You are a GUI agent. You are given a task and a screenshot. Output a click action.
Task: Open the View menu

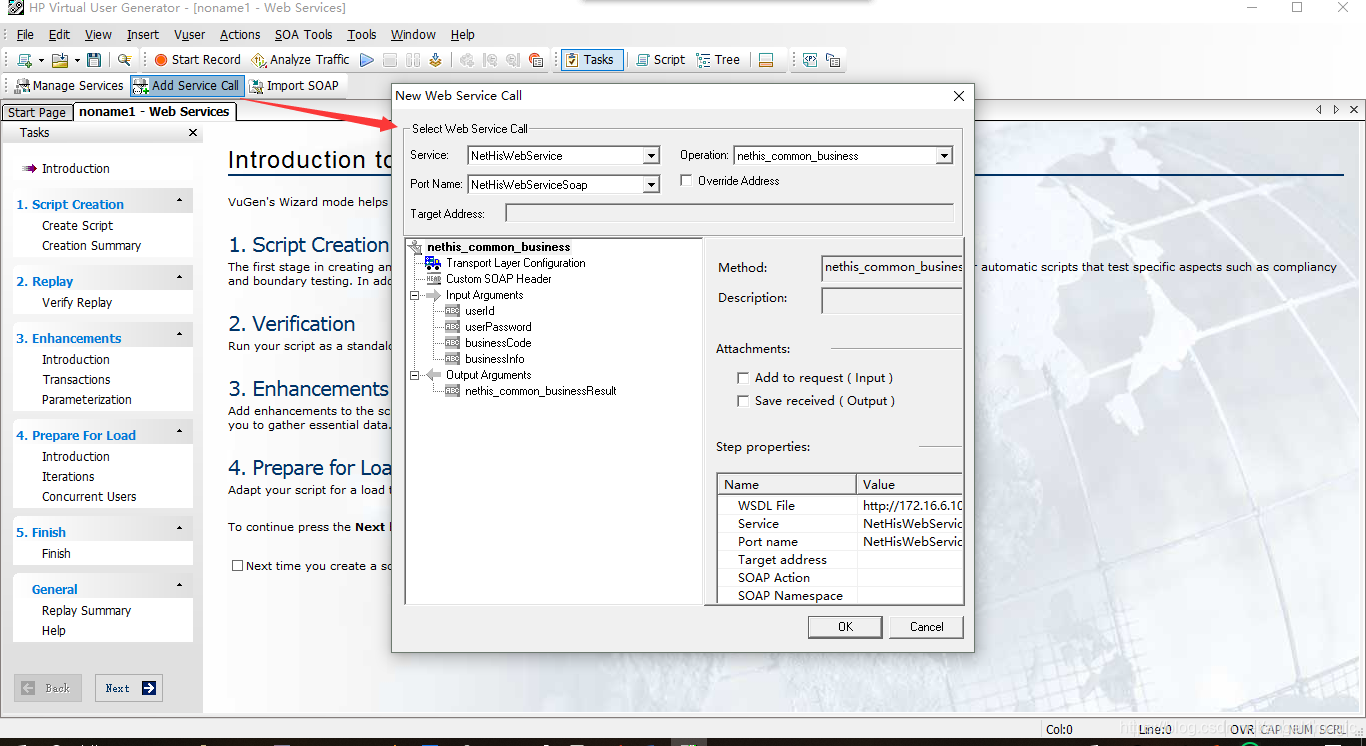tap(98, 34)
